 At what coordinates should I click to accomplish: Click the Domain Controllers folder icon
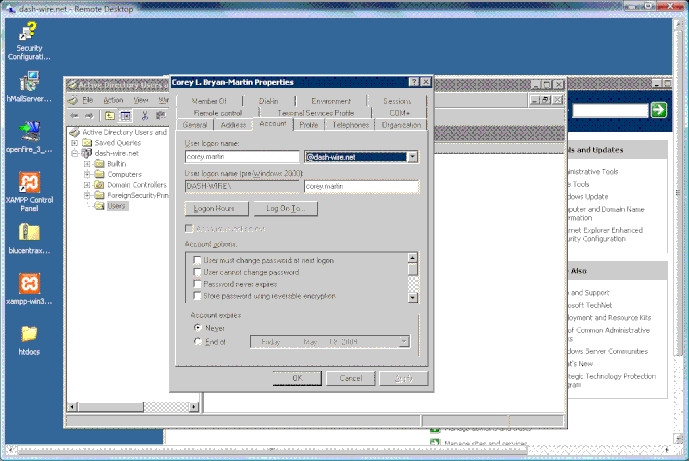click(x=100, y=185)
